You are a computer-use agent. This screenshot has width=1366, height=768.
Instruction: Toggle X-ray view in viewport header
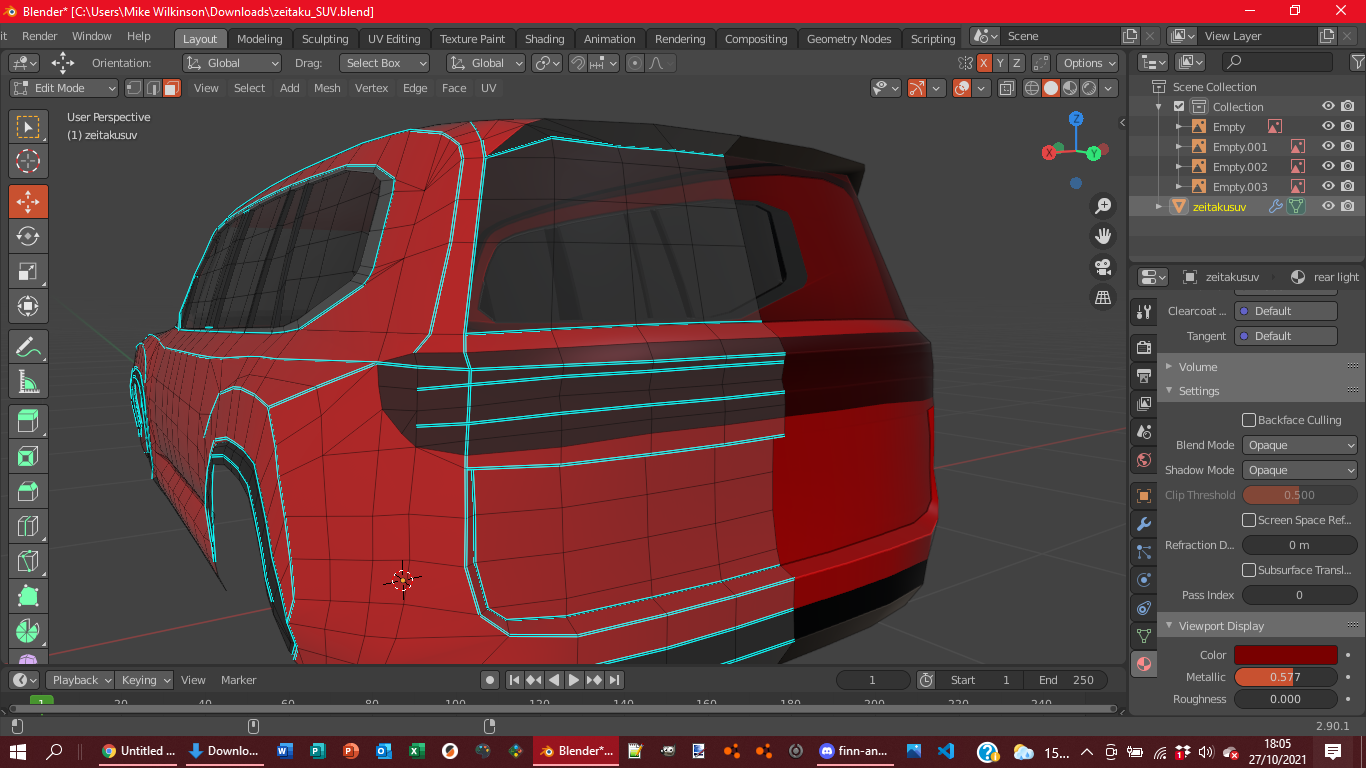[x=1007, y=88]
